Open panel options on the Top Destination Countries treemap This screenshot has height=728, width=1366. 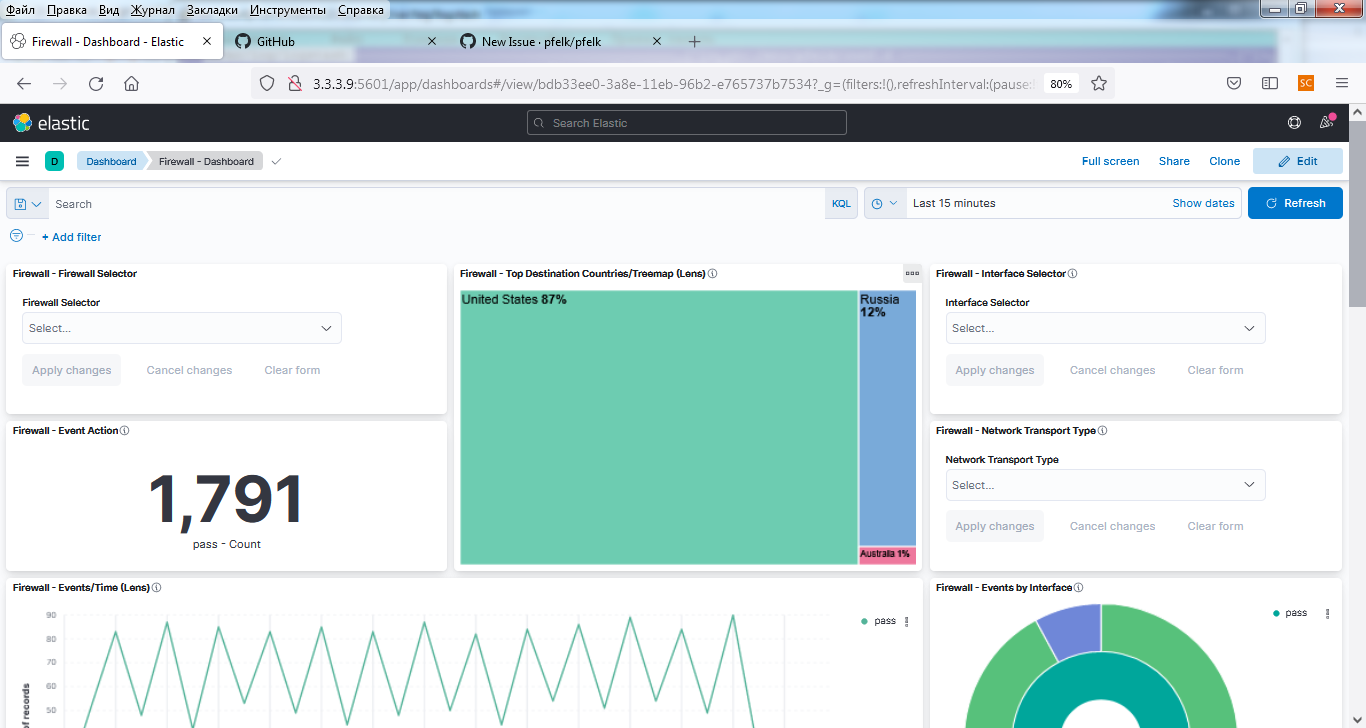pos(911,272)
